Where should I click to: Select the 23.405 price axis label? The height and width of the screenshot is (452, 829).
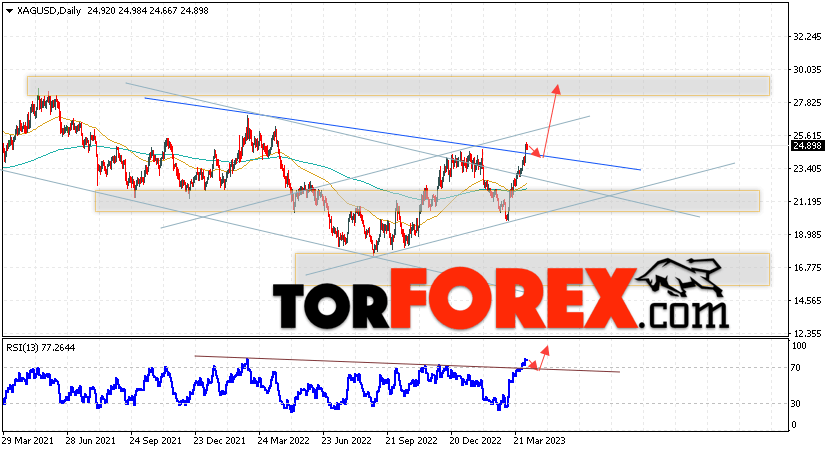(x=807, y=169)
